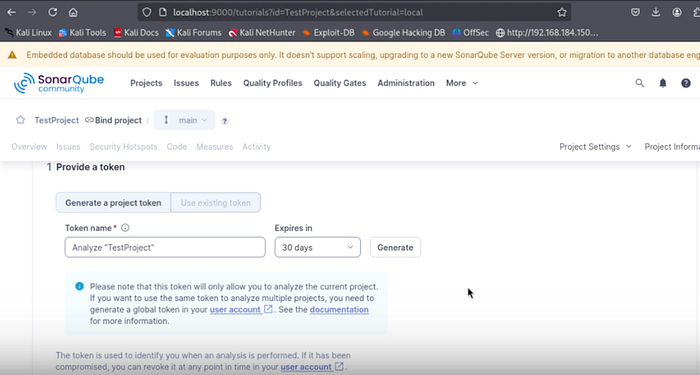This screenshot has width=700, height=375.
Task: Open the Projects menu
Action: (x=146, y=83)
